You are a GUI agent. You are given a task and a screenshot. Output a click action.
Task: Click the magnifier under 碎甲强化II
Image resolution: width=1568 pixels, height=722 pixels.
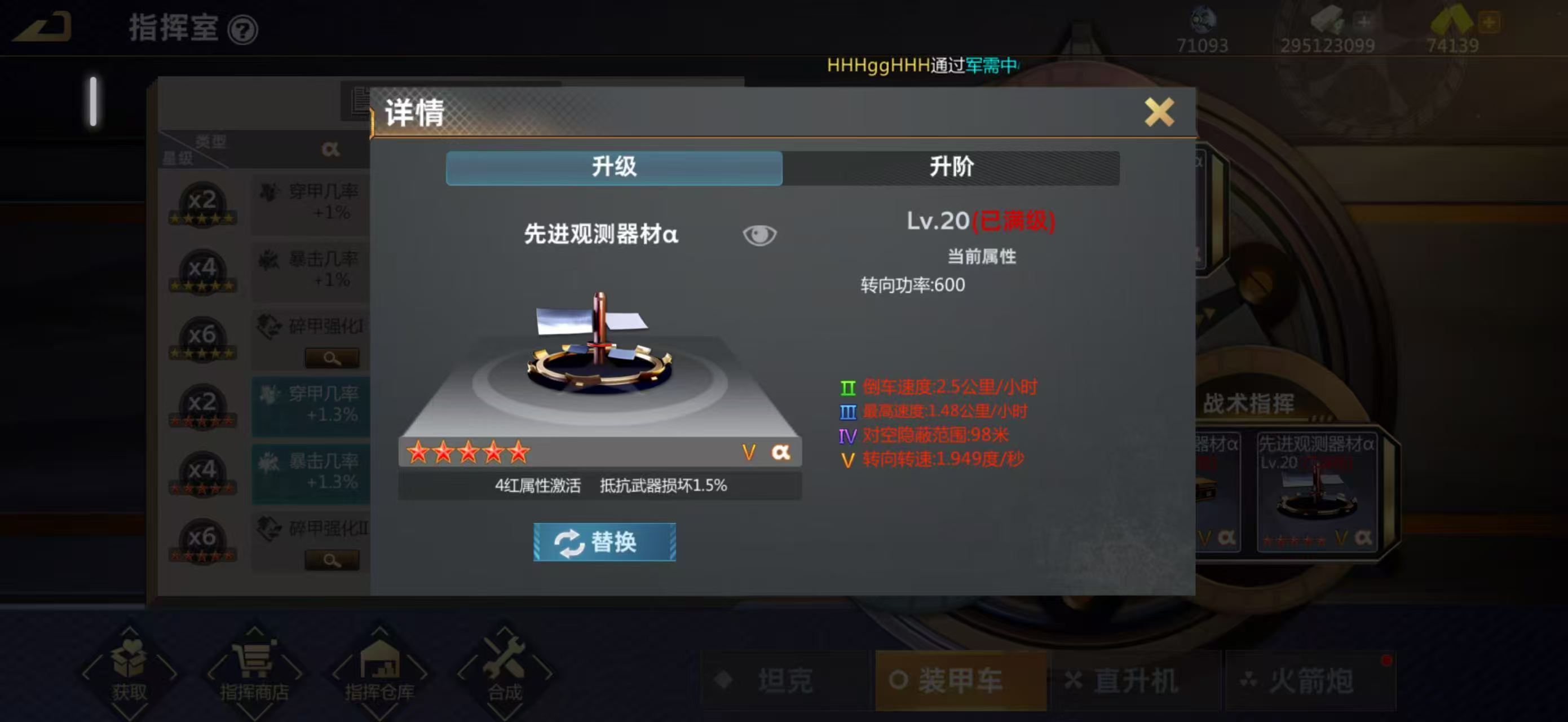pos(332,560)
